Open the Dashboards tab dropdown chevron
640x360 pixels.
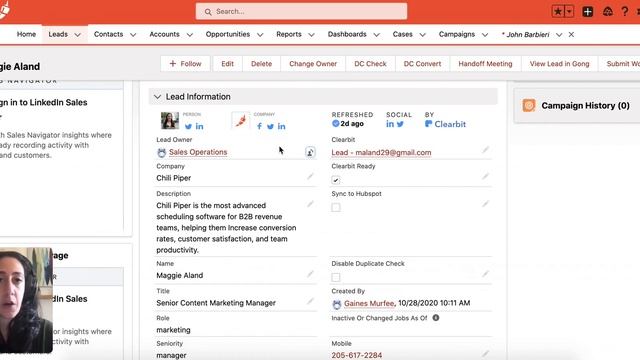pos(377,35)
